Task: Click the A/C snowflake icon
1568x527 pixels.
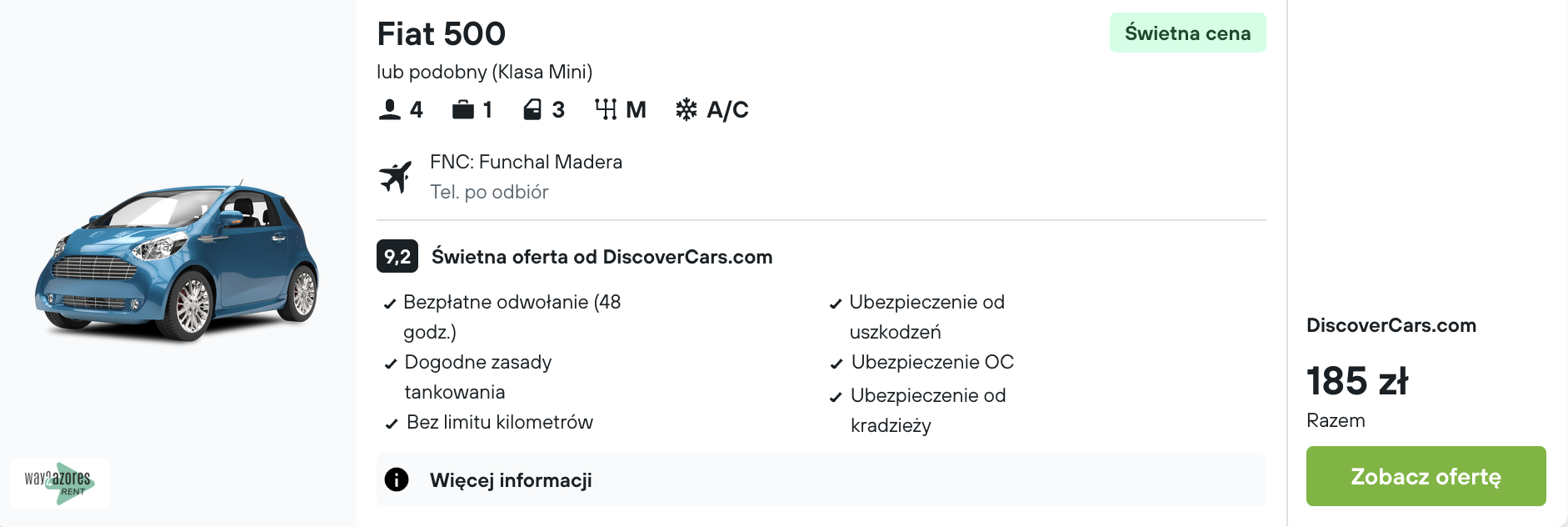Action: (685, 108)
